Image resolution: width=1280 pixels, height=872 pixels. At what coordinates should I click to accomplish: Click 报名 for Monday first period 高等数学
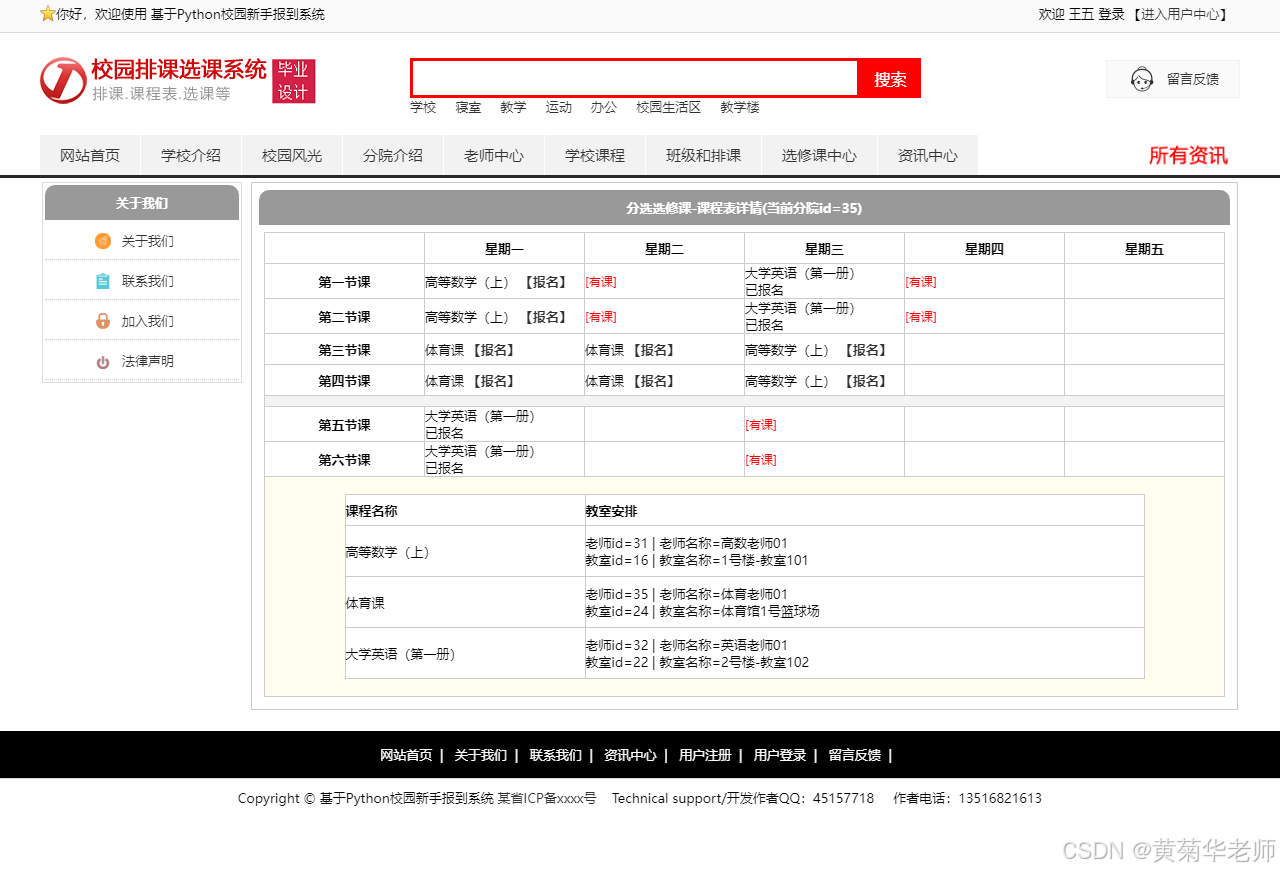[546, 282]
